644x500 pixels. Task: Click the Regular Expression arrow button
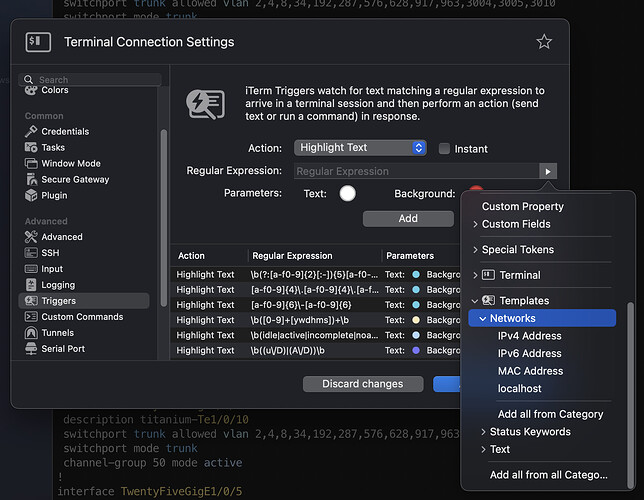547,171
